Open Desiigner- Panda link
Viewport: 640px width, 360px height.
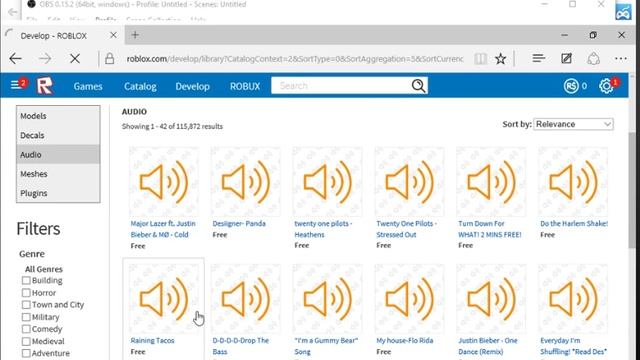pos(239,223)
